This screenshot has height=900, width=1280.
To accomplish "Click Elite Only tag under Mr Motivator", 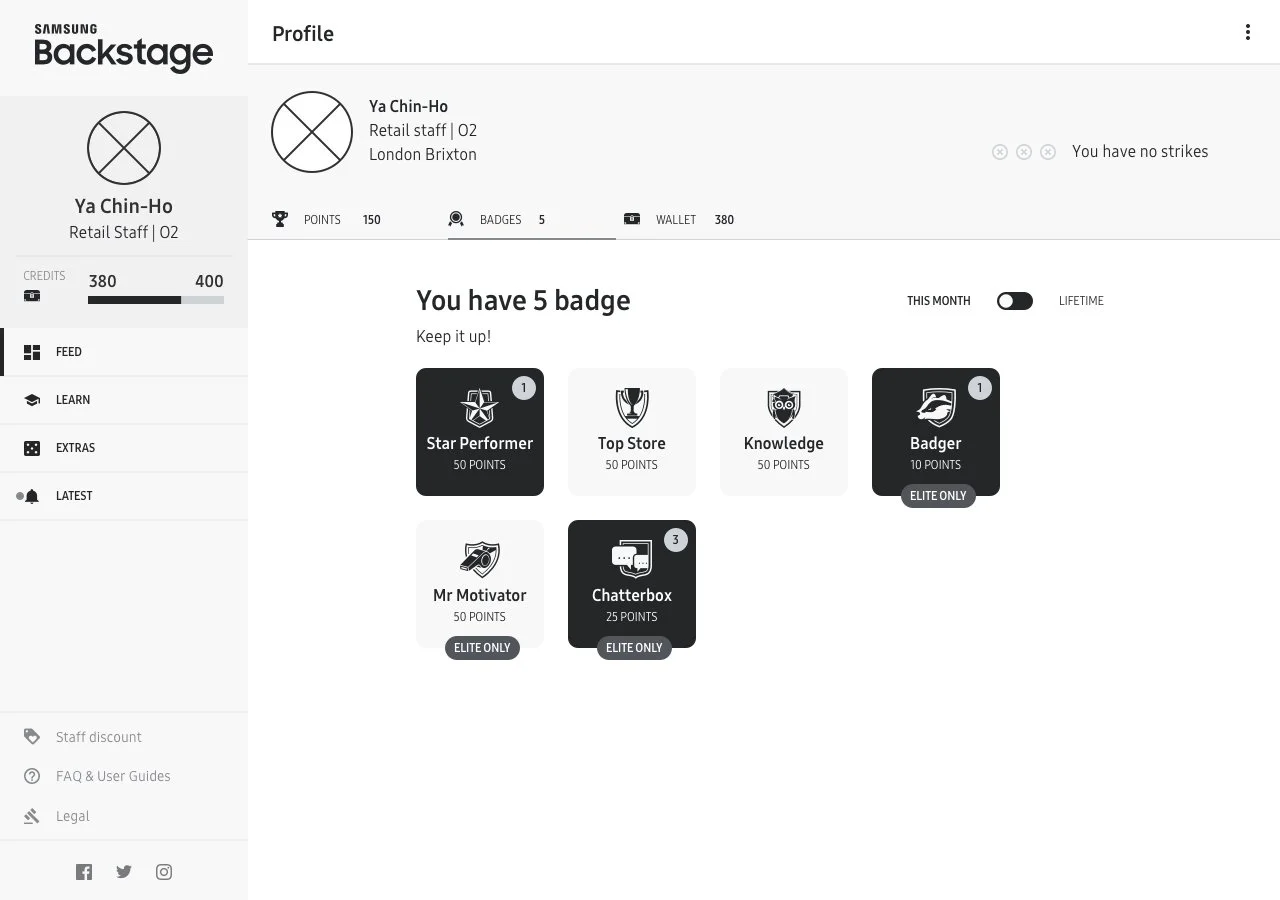I will point(482,648).
